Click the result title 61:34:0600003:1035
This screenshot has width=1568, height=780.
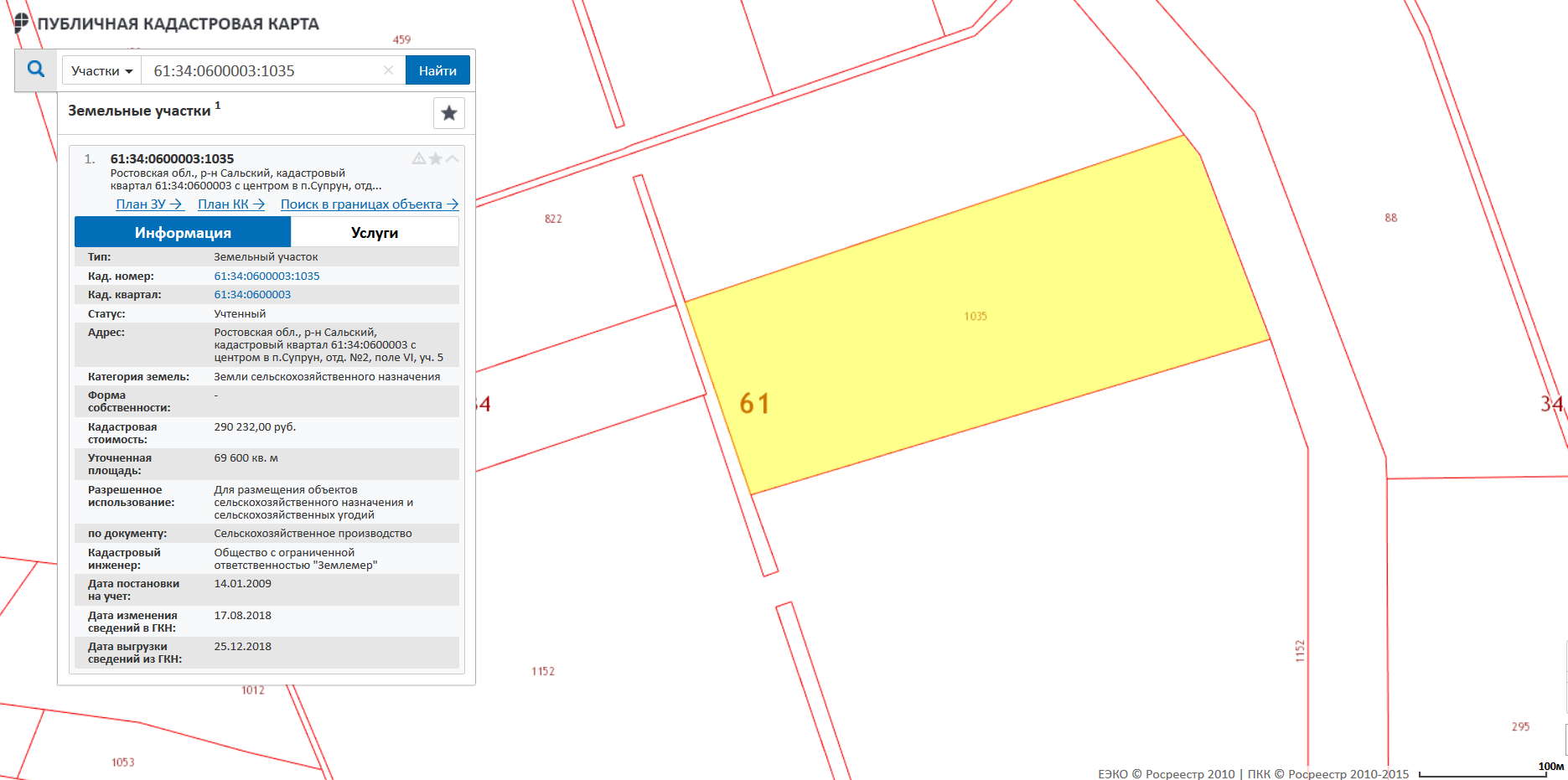pyautogui.click(x=172, y=158)
